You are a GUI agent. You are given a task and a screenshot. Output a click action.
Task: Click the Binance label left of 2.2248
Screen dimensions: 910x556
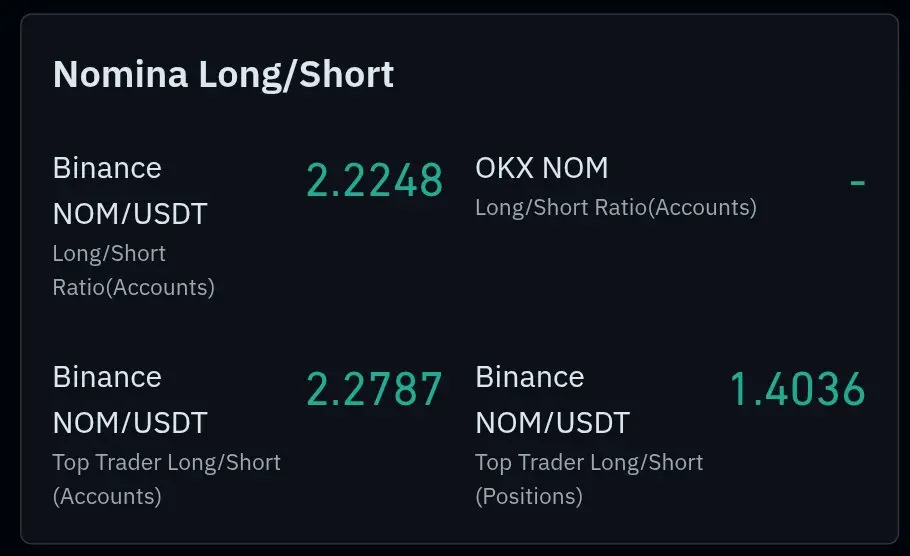(107, 168)
